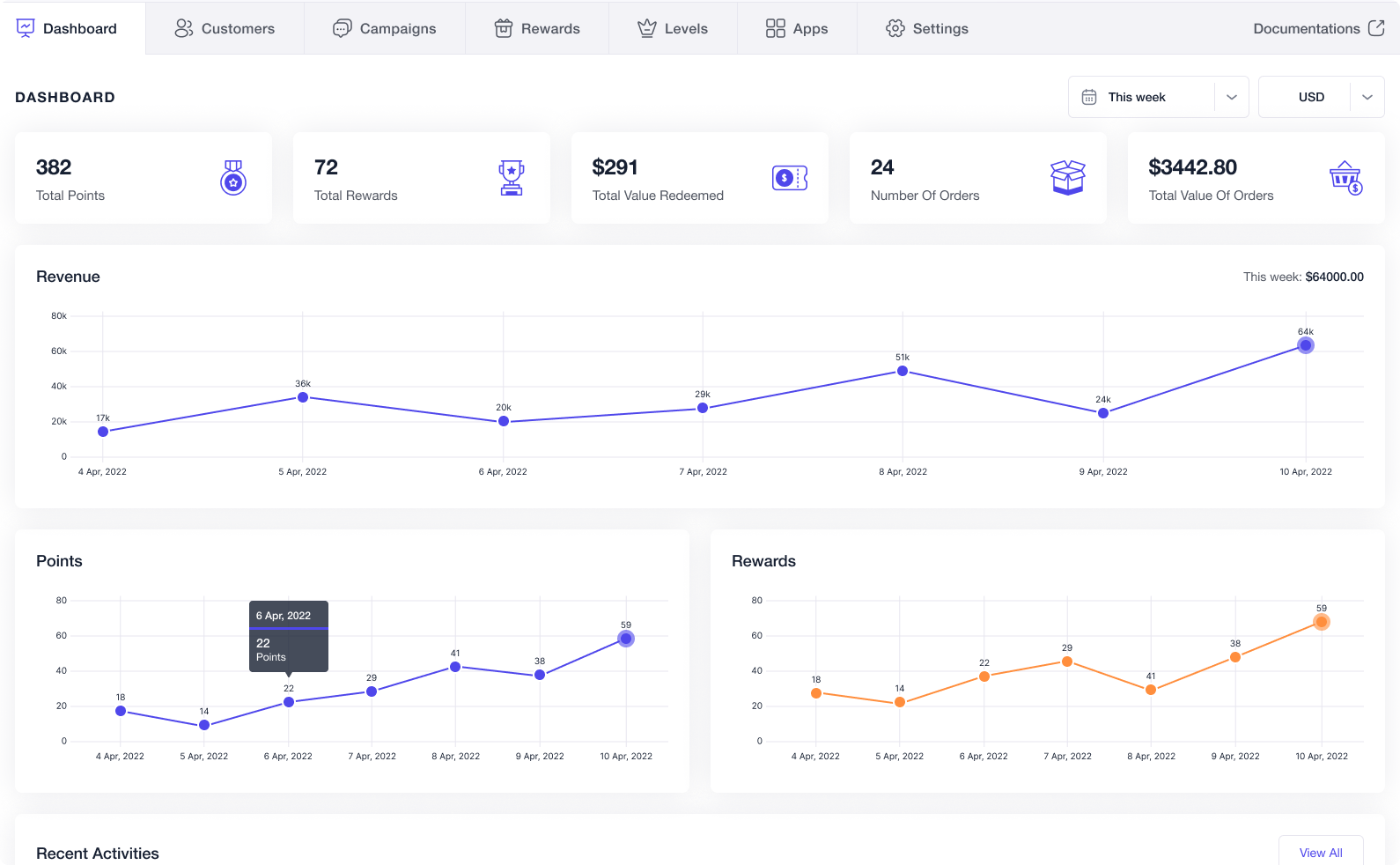Click the Rewards chart heading
The image size is (1400, 865).
(763, 561)
